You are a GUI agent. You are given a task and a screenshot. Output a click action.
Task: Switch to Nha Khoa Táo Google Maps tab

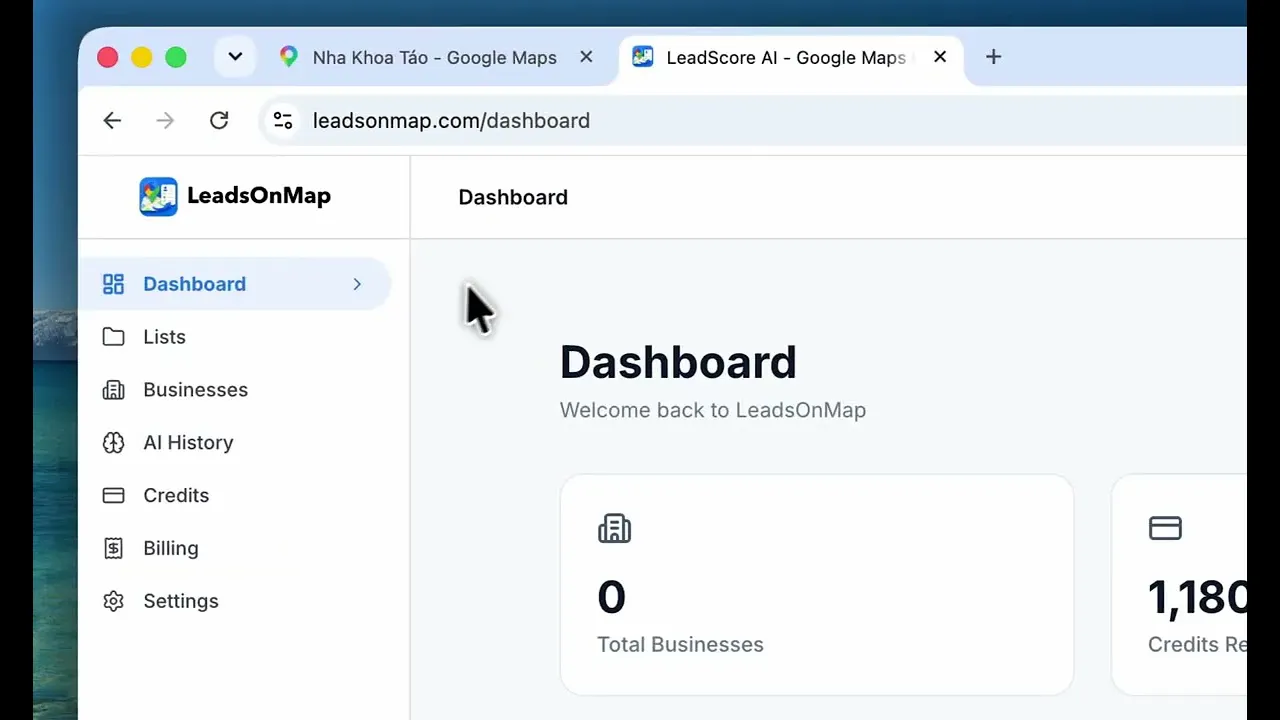click(435, 58)
